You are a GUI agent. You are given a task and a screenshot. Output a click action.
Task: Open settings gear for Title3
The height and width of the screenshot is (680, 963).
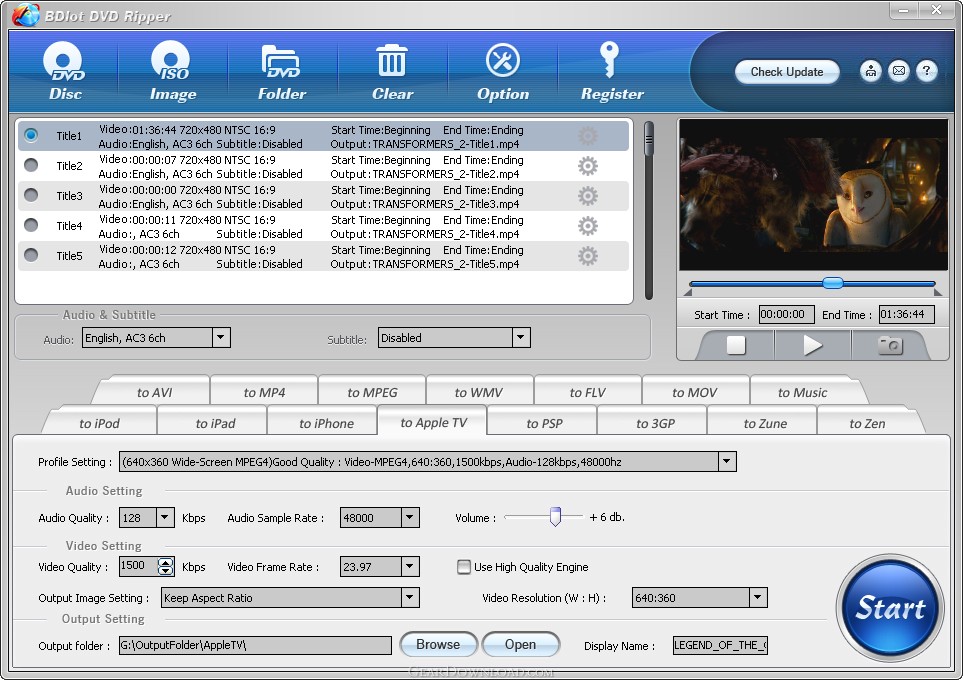click(x=588, y=196)
